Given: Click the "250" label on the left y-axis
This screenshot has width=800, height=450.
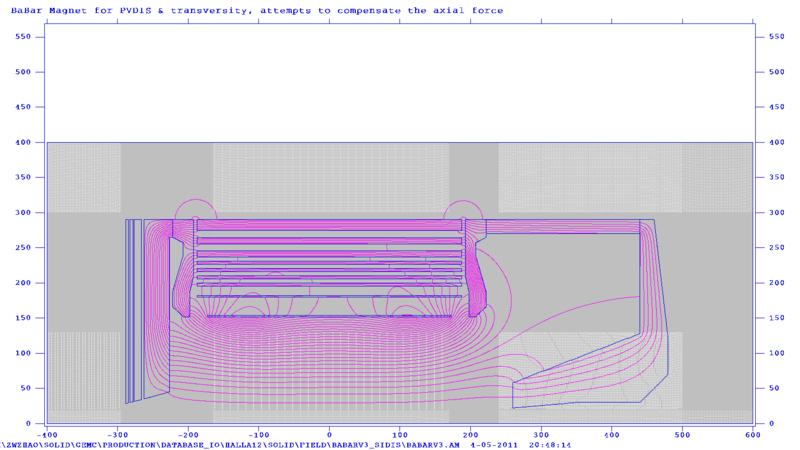Looking at the screenshot, I should [23, 247].
